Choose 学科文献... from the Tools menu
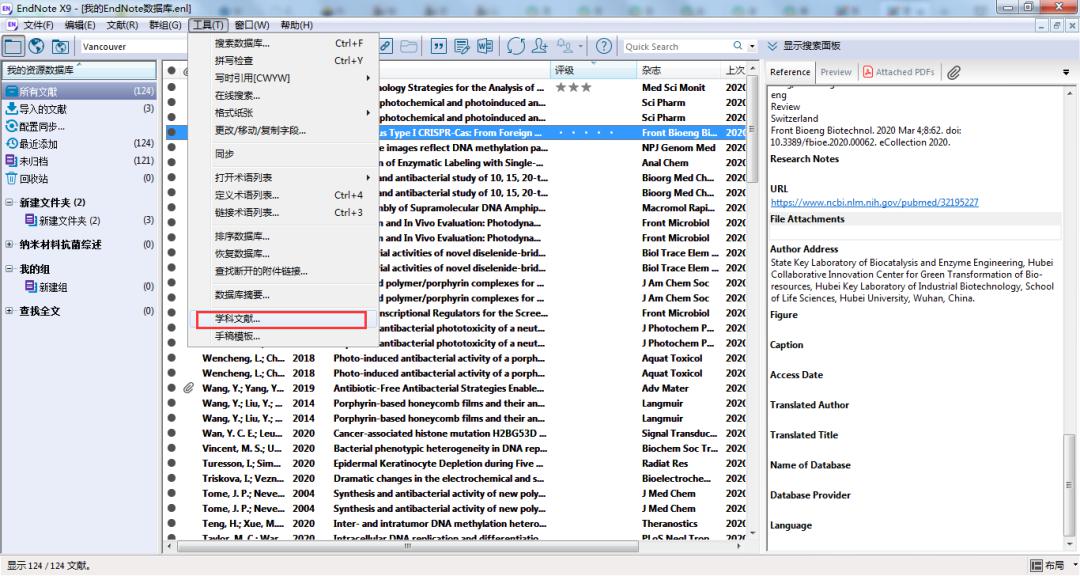 pos(281,319)
